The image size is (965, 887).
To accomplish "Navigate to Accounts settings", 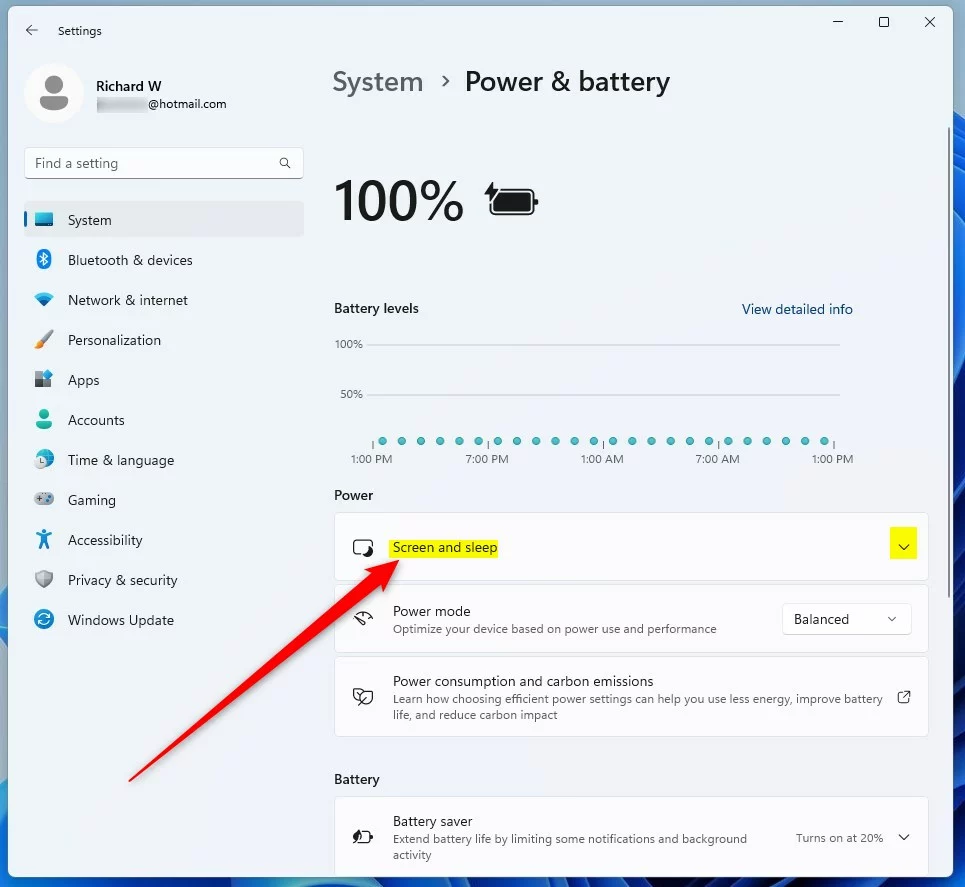I will 164,420.
